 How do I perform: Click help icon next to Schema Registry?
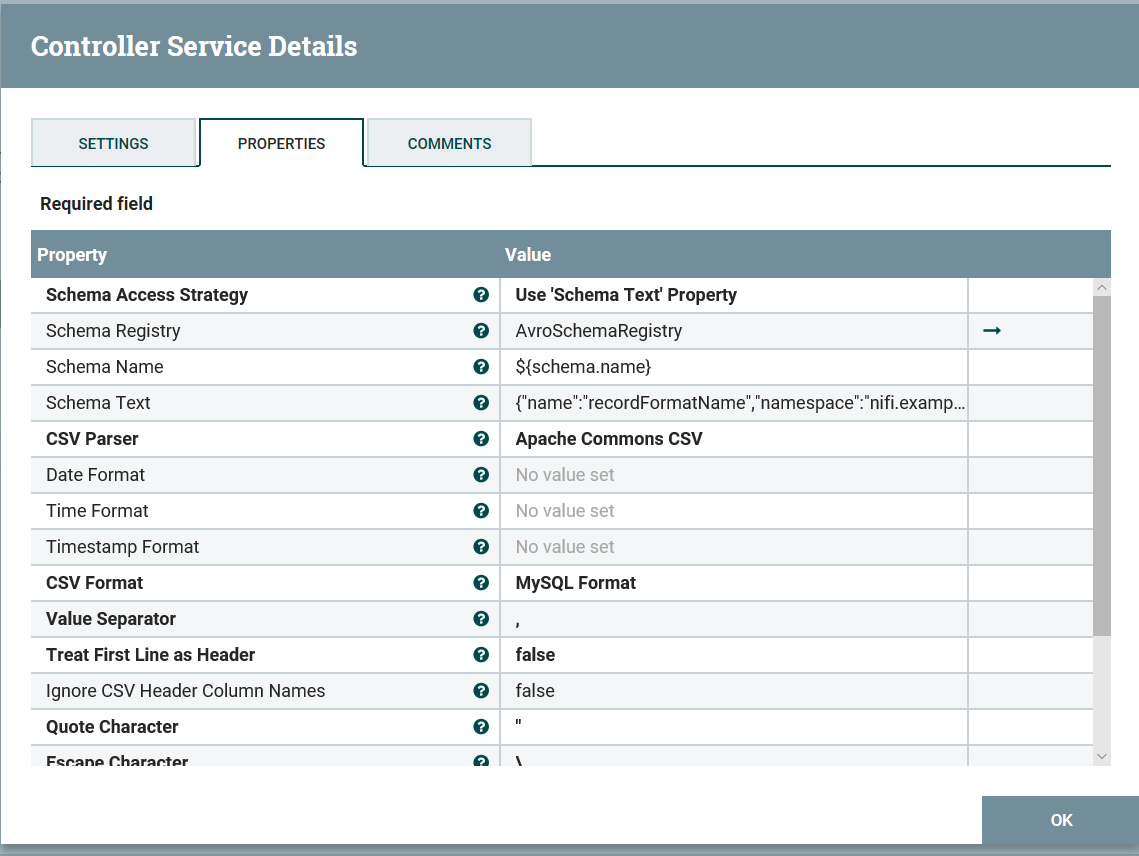[481, 331]
